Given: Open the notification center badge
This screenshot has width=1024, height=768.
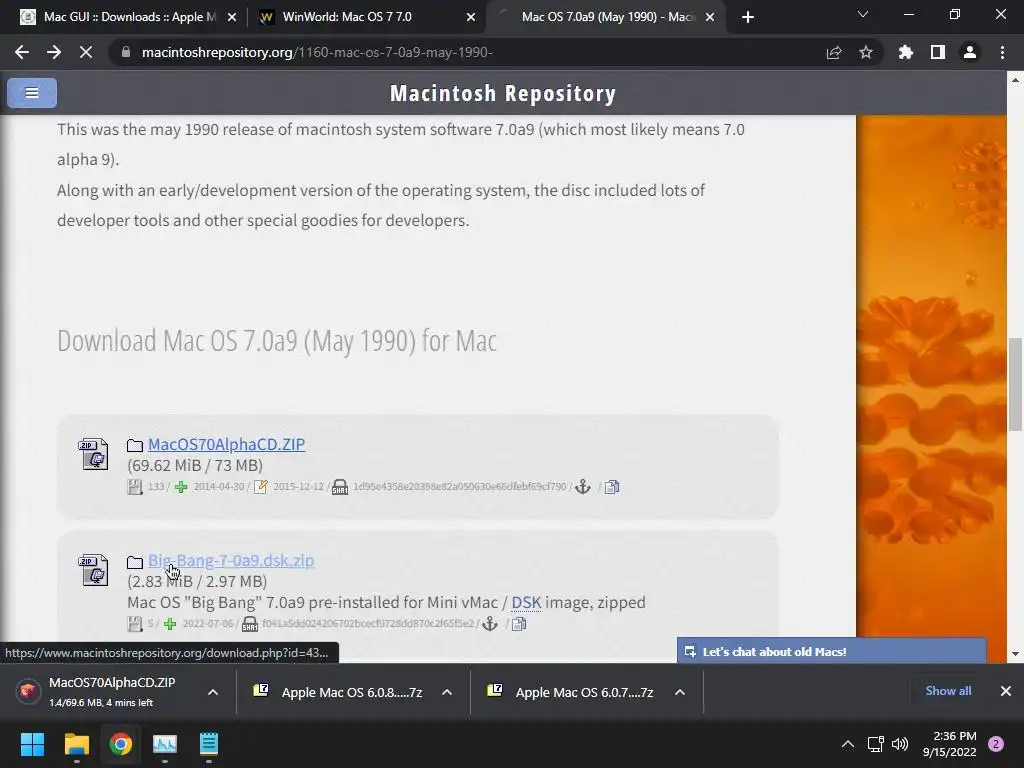Looking at the screenshot, I should point(996,744).
